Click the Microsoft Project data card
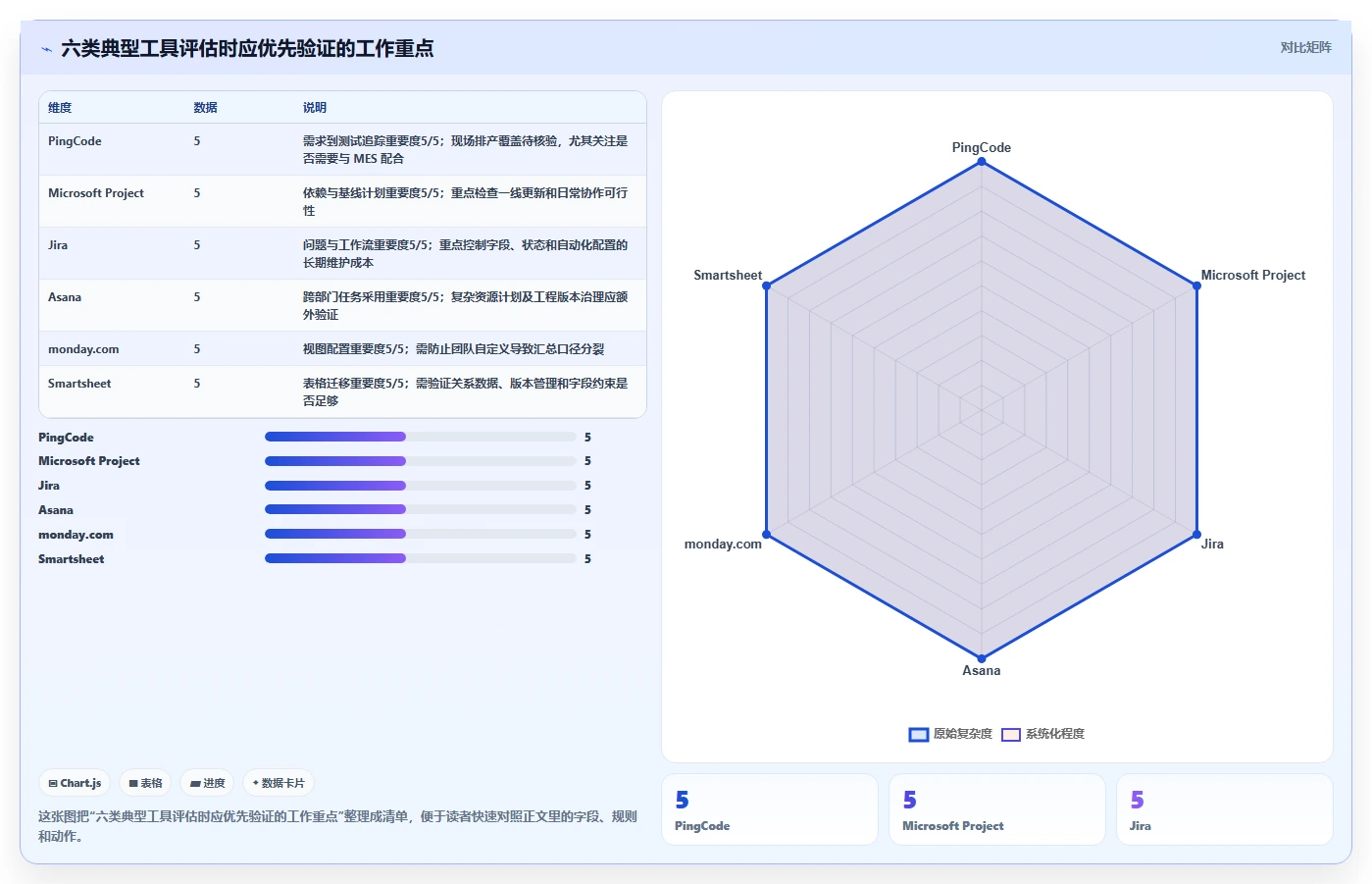 coord(997,809)
